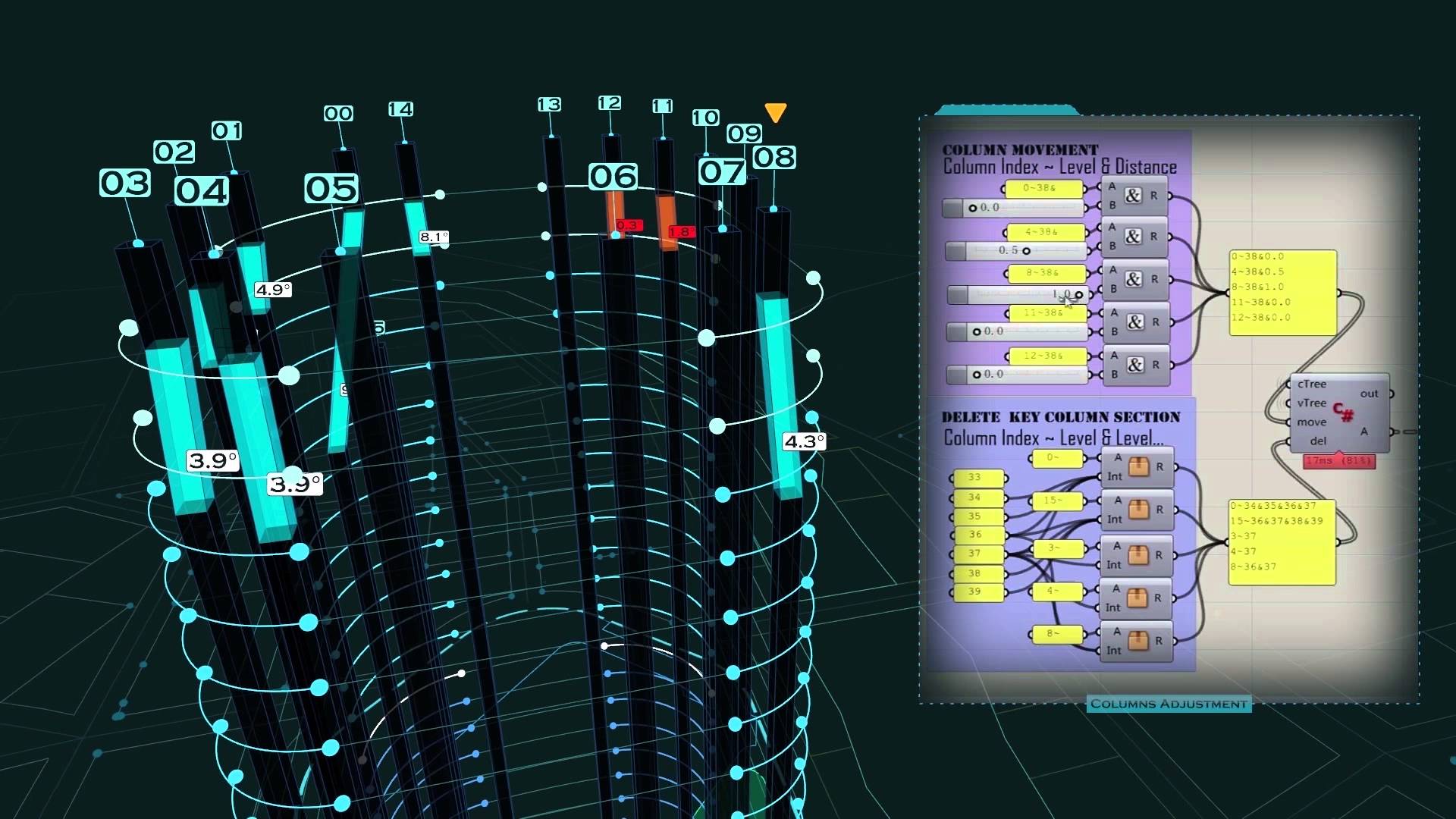Select the yellow level panel 36
Screen dimensions: 1456x819
click(977, 535)
